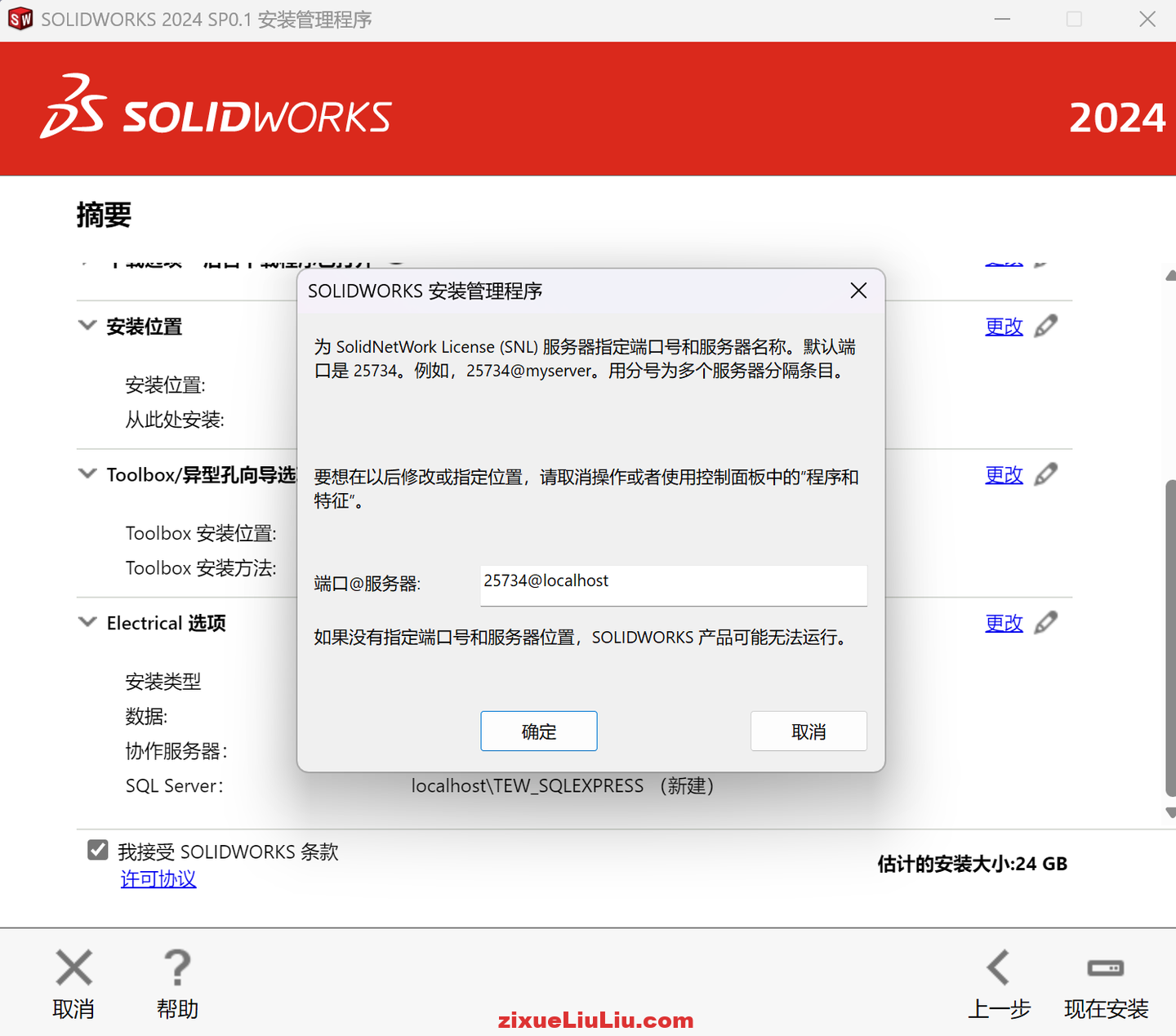Collapse the Electrical 选项 section
The height and width of the screenshot is (1036, 1176).
(x=87, y=621)
